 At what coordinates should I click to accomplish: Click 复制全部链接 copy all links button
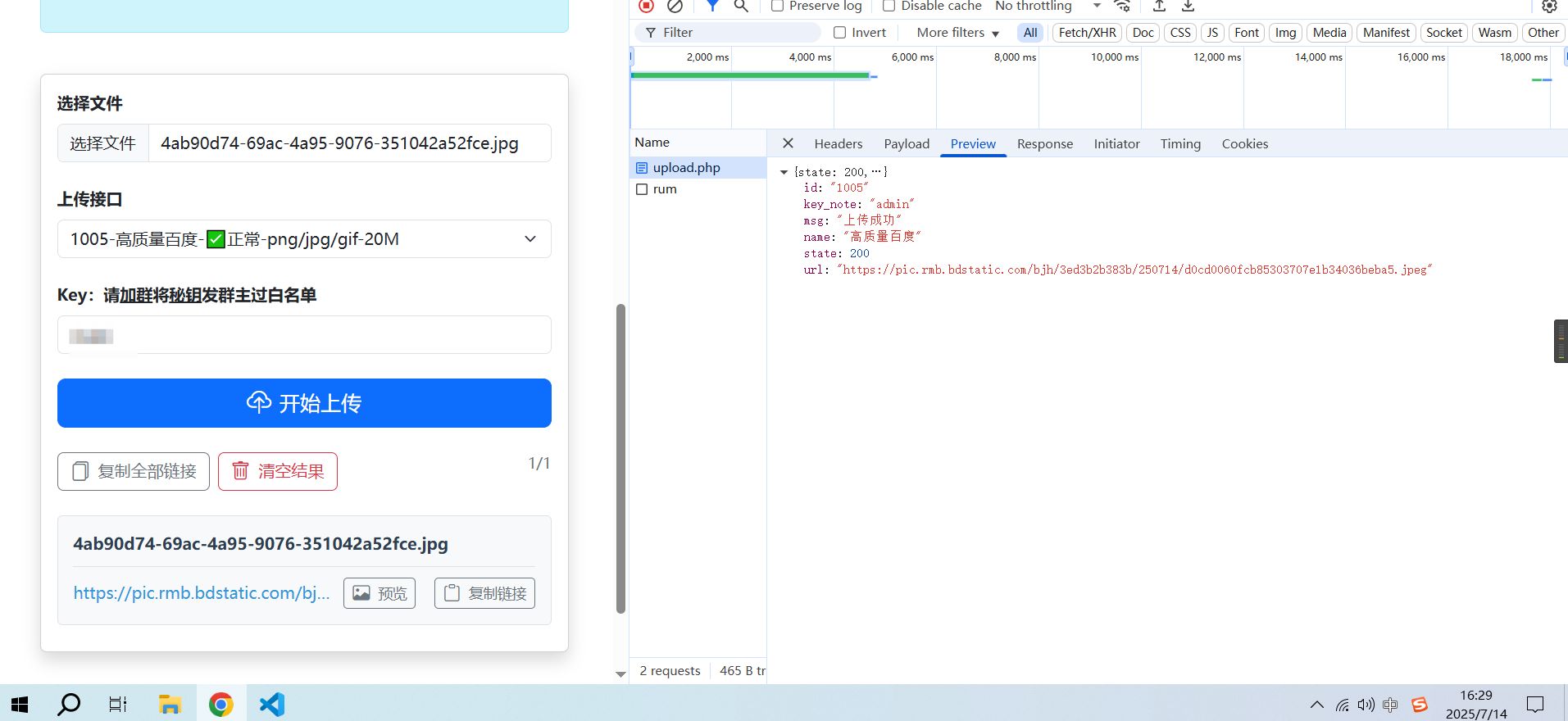pyautogui.click(x=134, y=471)
